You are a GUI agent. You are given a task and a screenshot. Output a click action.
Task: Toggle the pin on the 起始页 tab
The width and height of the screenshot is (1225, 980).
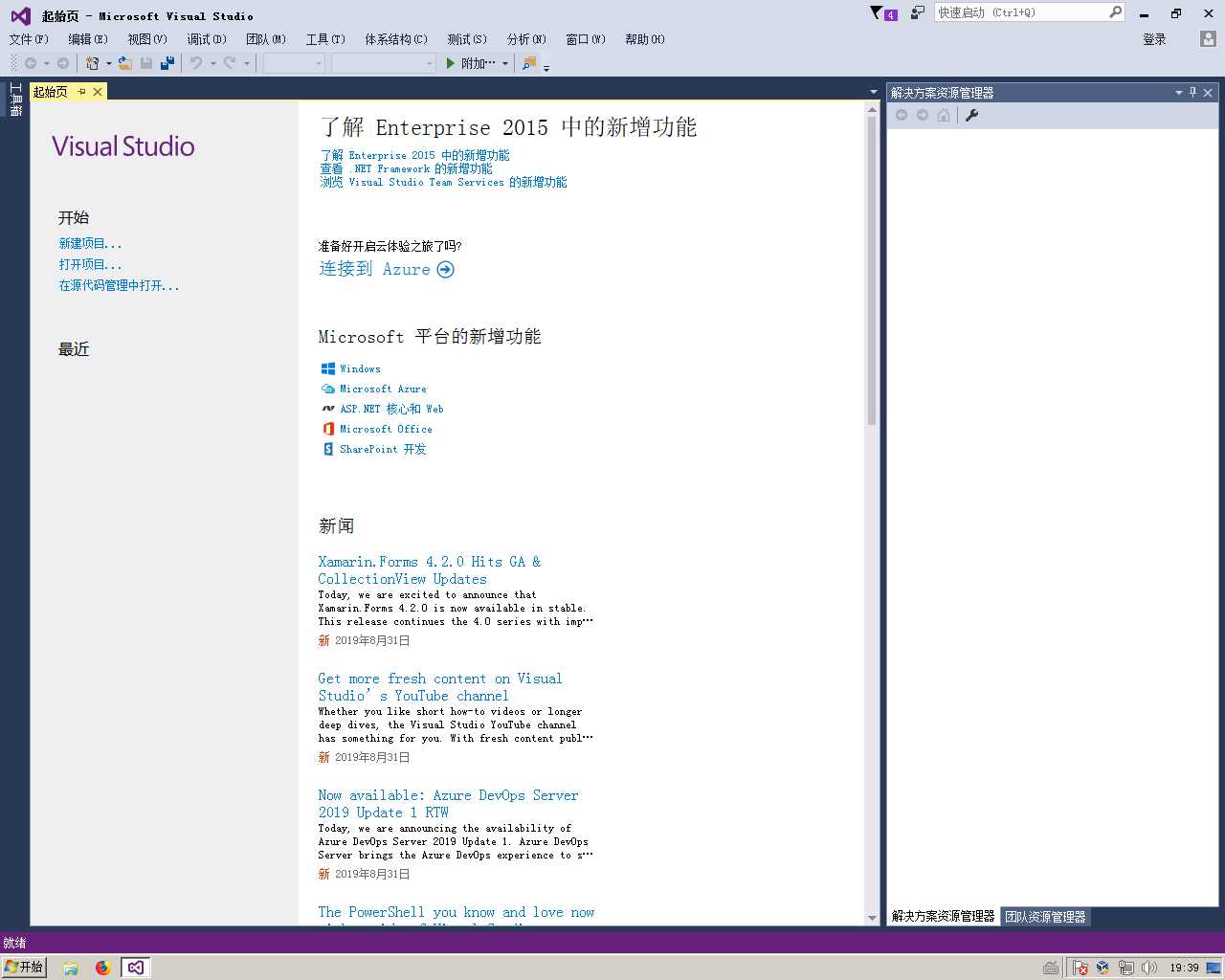point(82,92)
